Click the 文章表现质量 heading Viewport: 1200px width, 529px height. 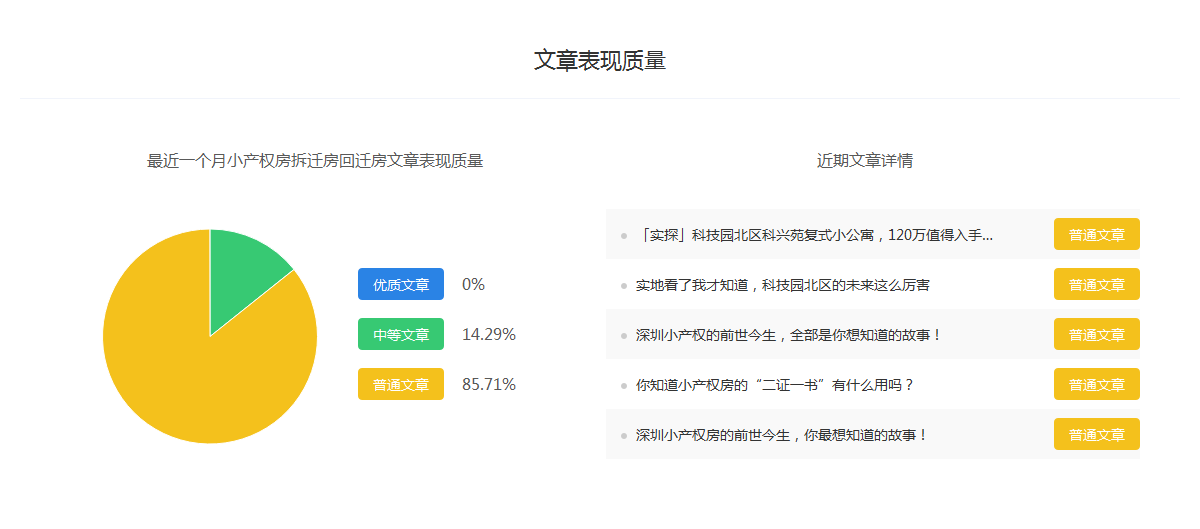600,60
